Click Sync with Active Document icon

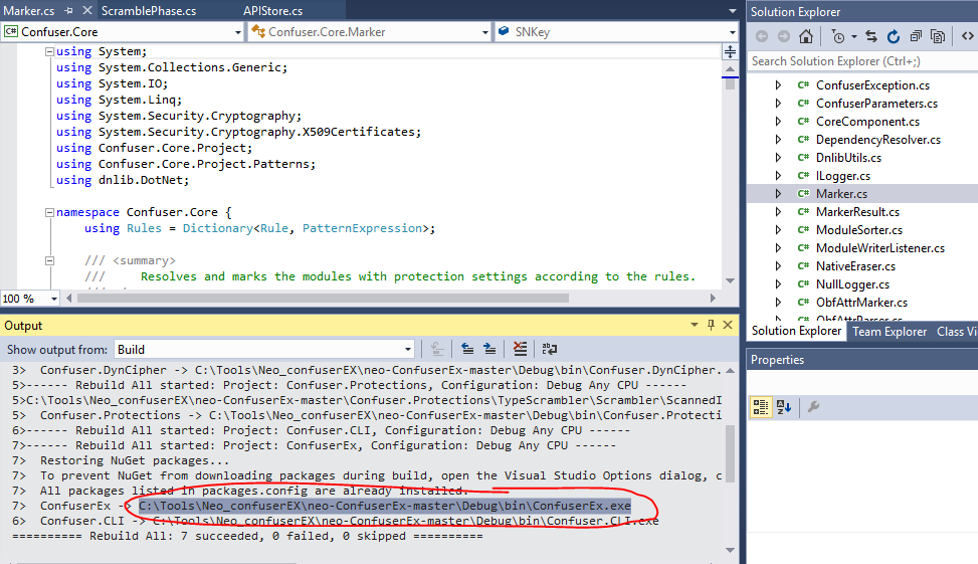tap(871, 37)
